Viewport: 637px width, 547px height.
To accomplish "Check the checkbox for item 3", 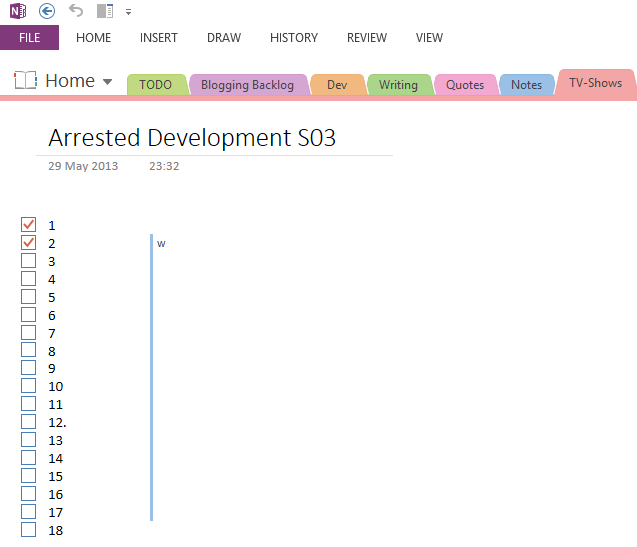I will click(28, 260).
